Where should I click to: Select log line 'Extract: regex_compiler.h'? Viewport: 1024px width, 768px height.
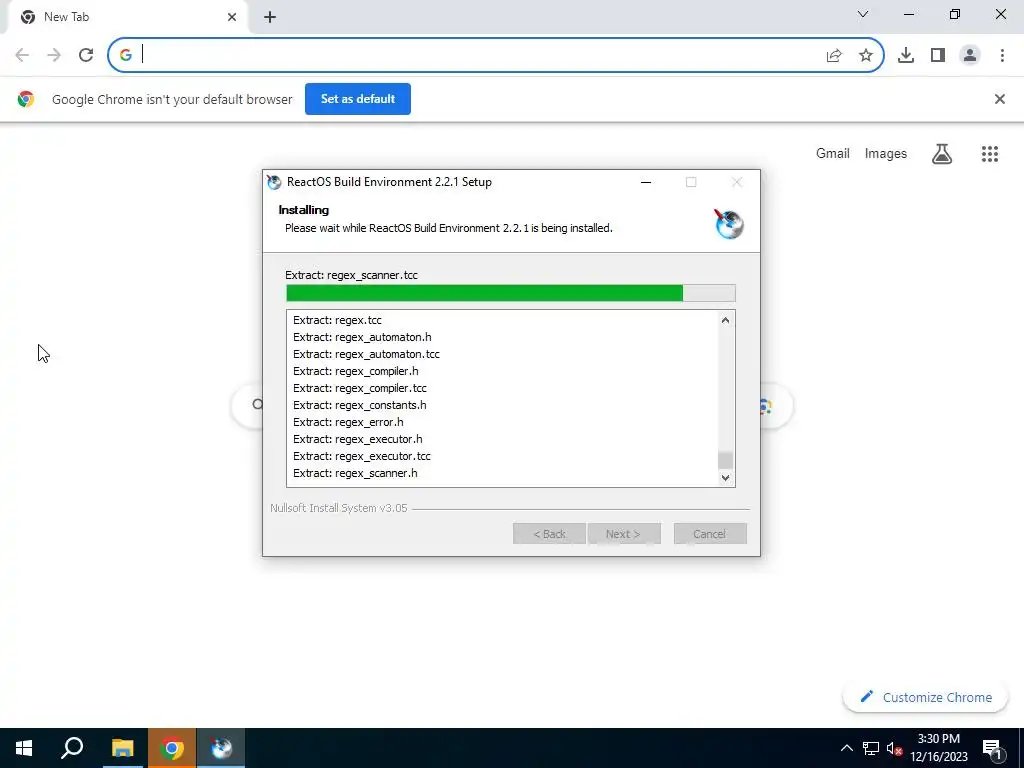[355, 371]
